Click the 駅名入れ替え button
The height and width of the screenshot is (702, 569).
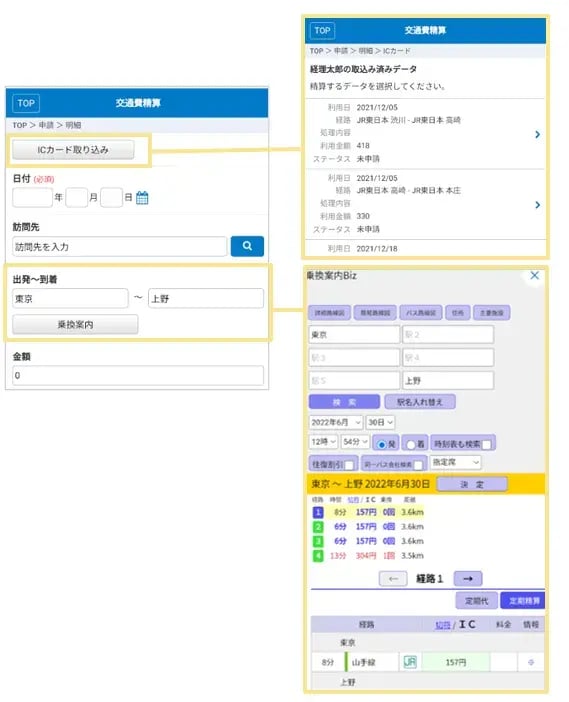420,402
